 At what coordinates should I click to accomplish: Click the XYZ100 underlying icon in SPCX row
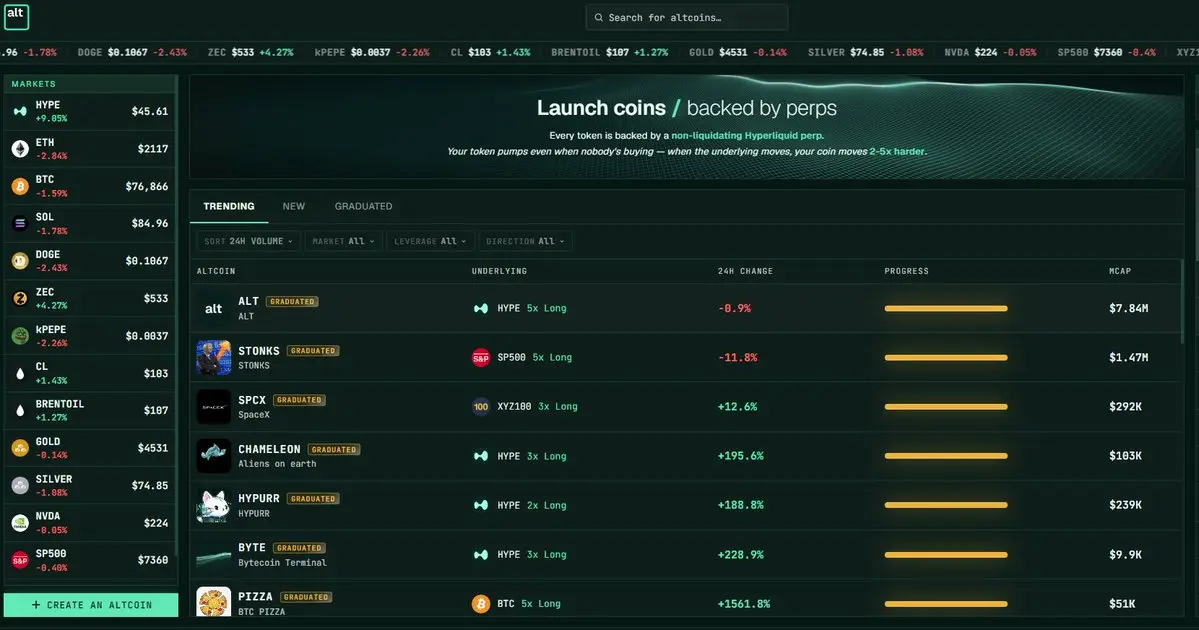point(481,407)
